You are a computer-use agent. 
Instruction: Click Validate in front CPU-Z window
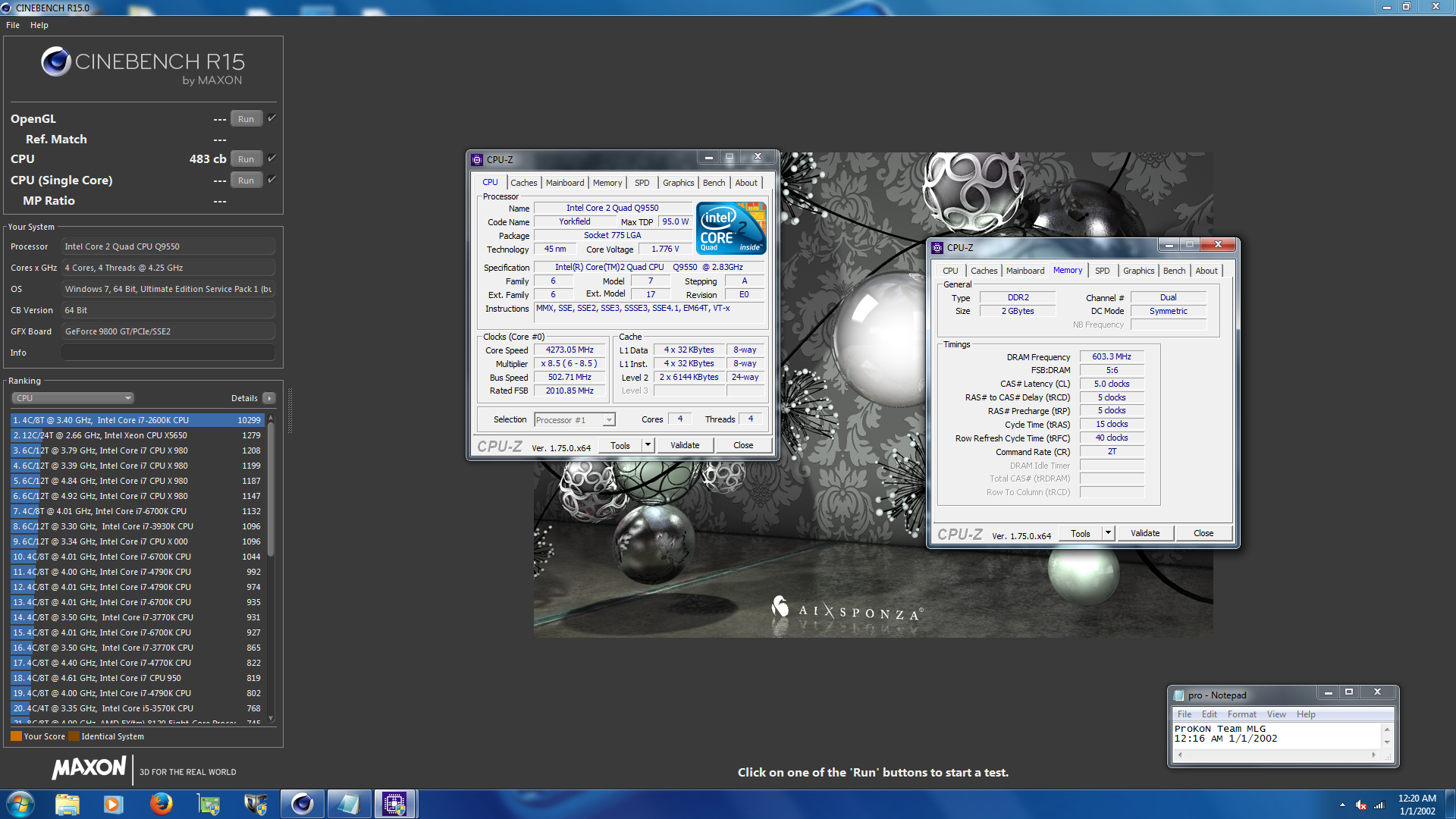pyautogui.click(x=685, y=445)
